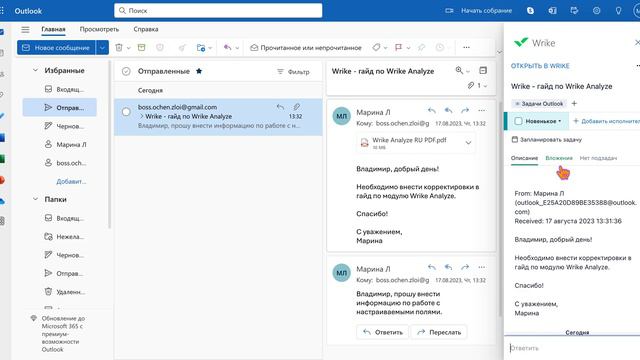Viewport: 640px width, 360px height.
Task: Expand the reply options dropdown arrow
Action: pos(237,48)
